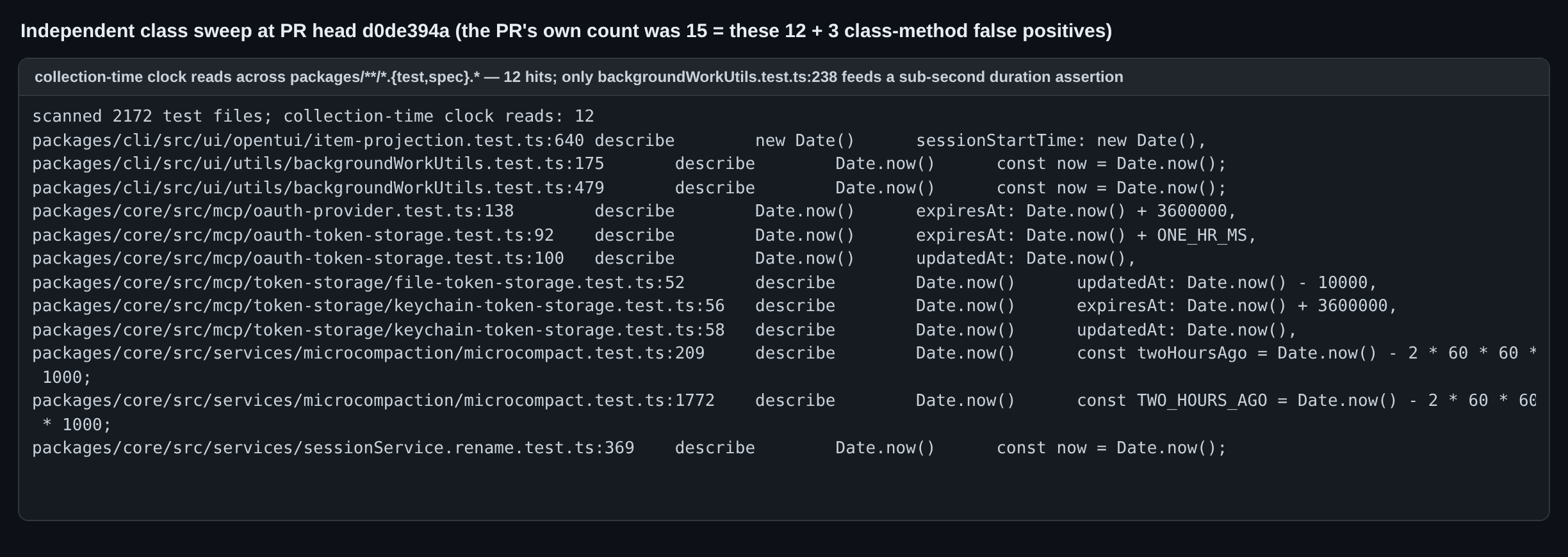
Task: Click the backgroundWorkUtils.test.ts:479 file path
Action: click(318, 188)
